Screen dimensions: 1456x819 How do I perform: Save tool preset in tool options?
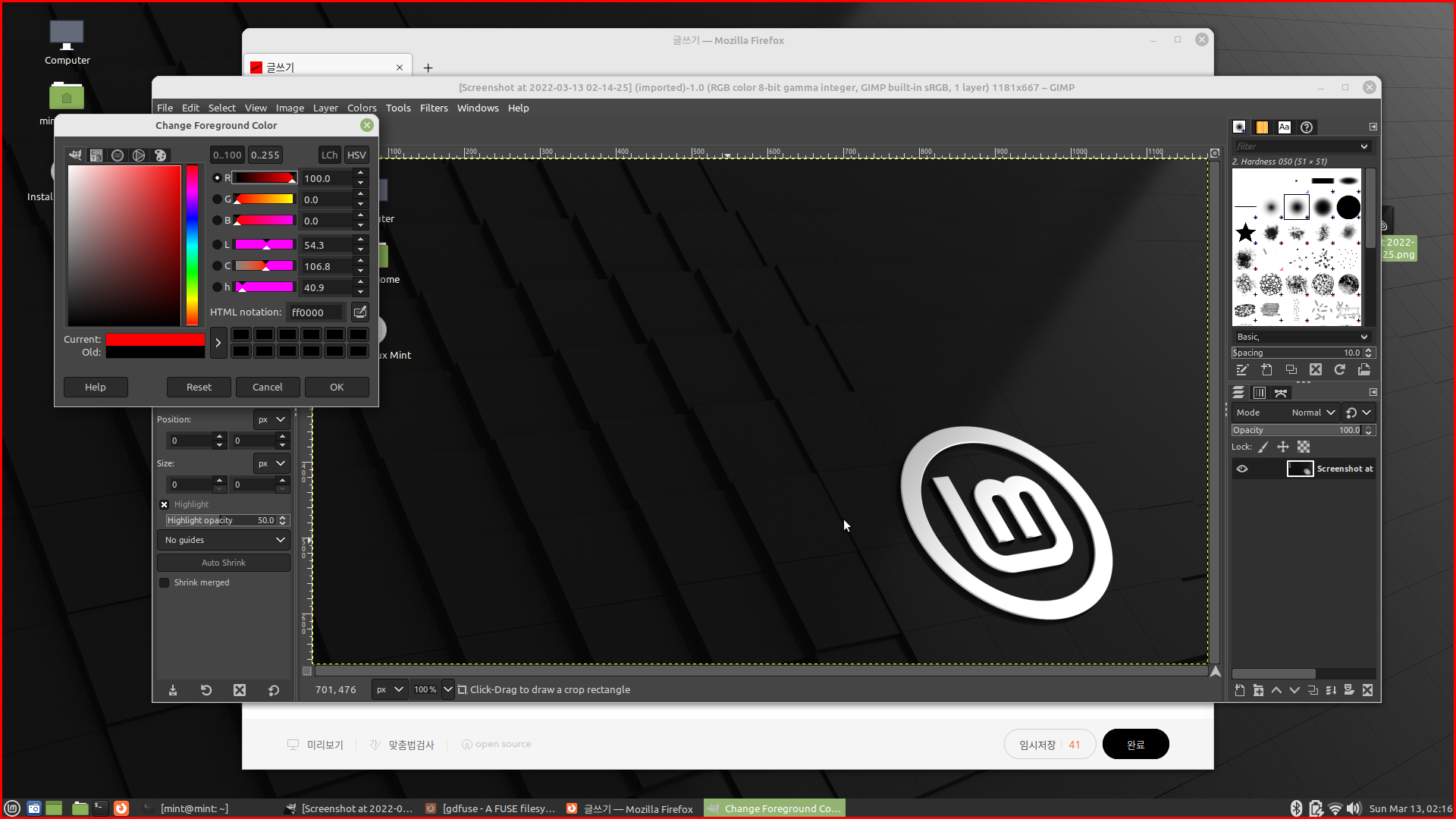tap(173, 690)
